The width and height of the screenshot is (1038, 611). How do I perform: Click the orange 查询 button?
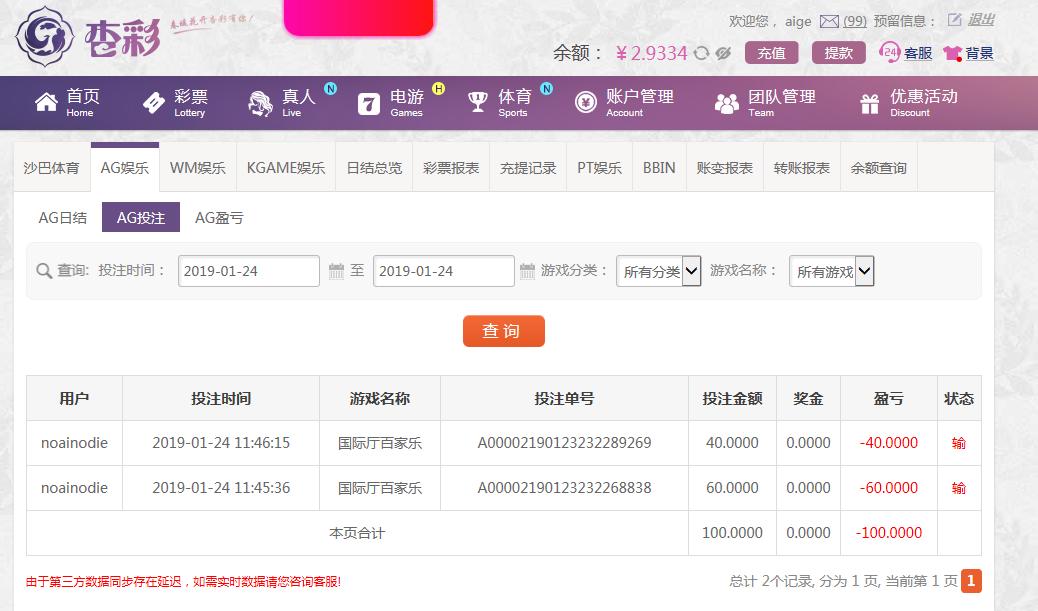[503, 331]
